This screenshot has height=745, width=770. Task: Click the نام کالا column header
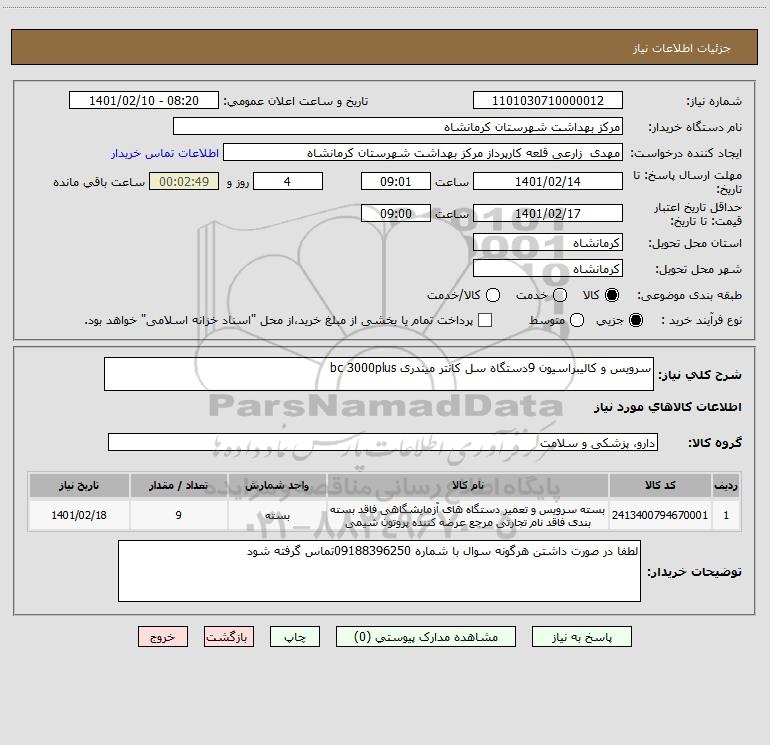coord(468,485)
